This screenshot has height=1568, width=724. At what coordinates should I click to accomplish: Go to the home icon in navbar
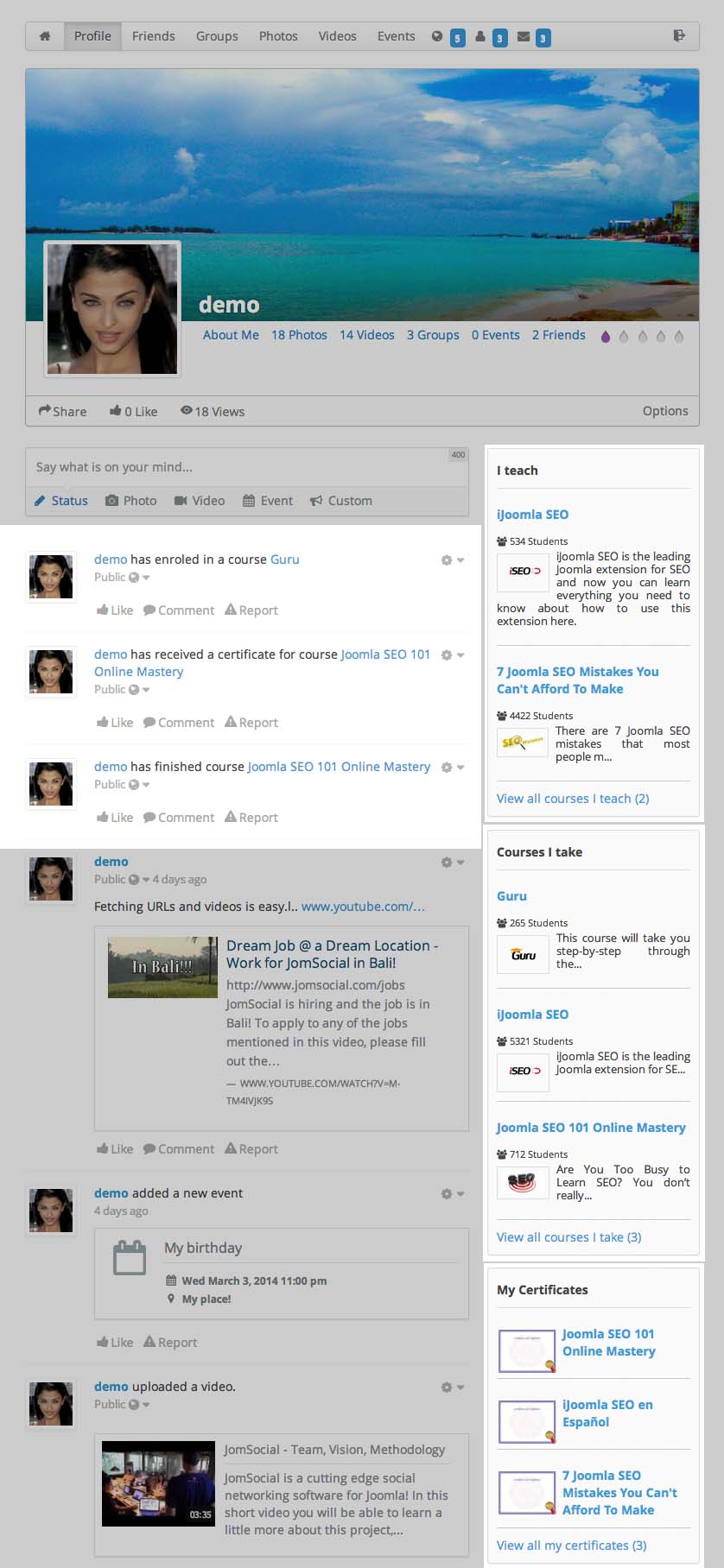(x=45, y=36)
